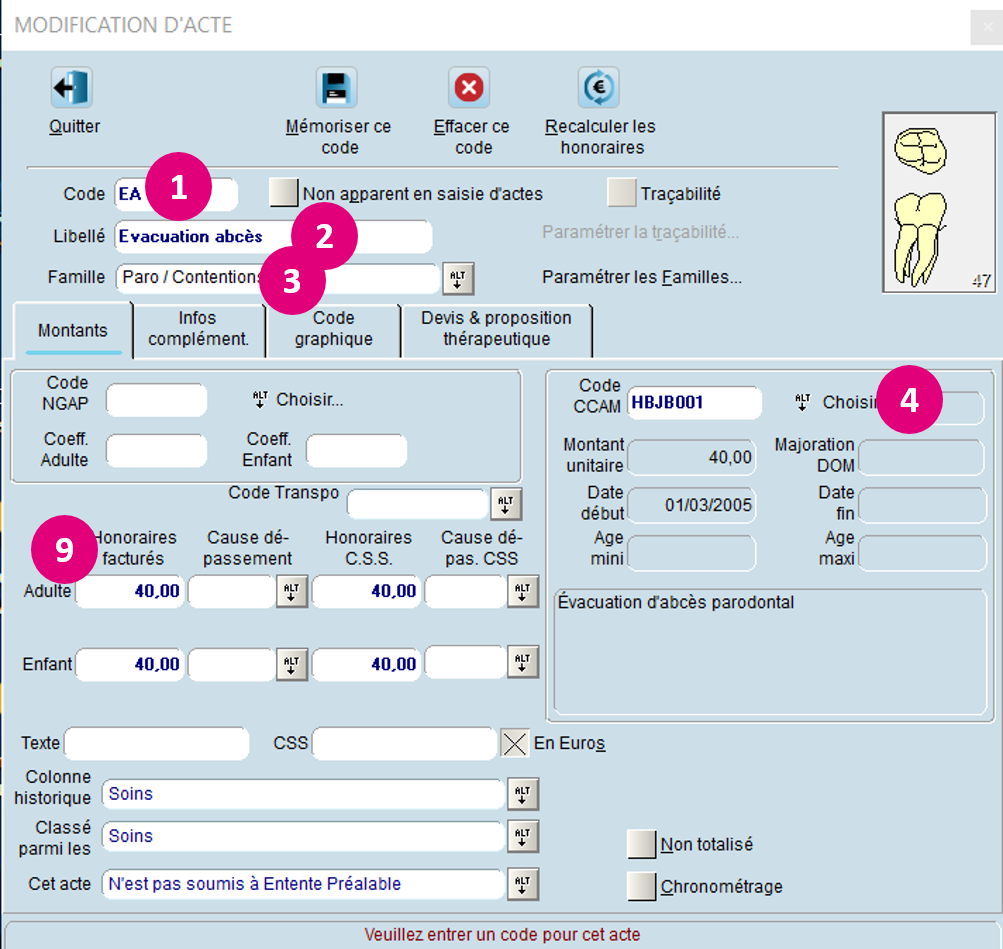The height and width of the screenshot is (949, 1003).
Task: Click the Choisir arrow icon beside Code CCAM
Action: [x=802, y=402]
